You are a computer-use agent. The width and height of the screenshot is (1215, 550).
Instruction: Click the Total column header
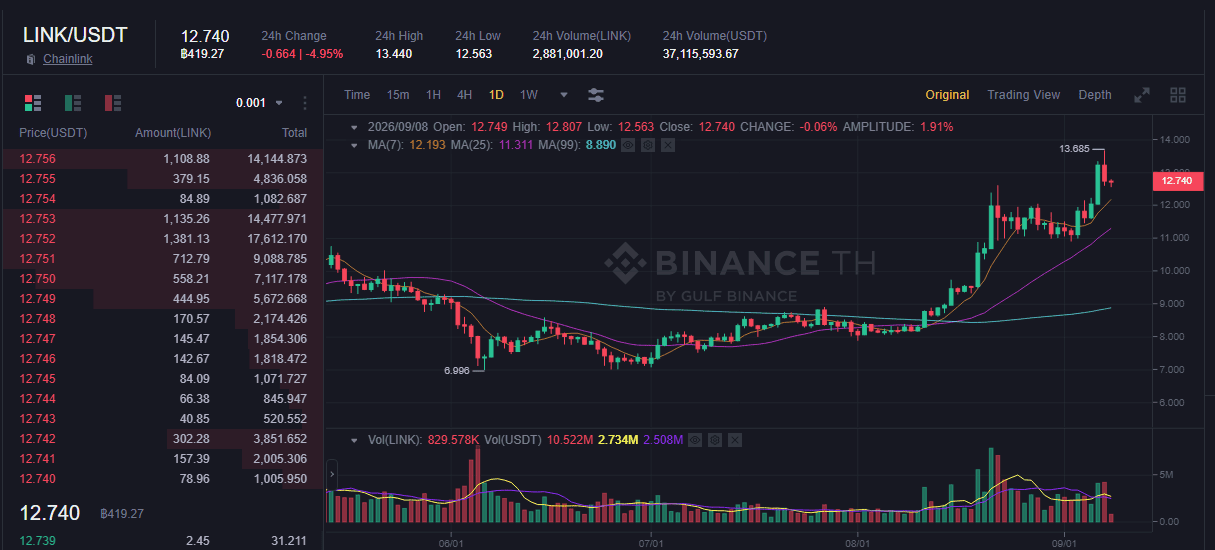(x=294, y=133)
